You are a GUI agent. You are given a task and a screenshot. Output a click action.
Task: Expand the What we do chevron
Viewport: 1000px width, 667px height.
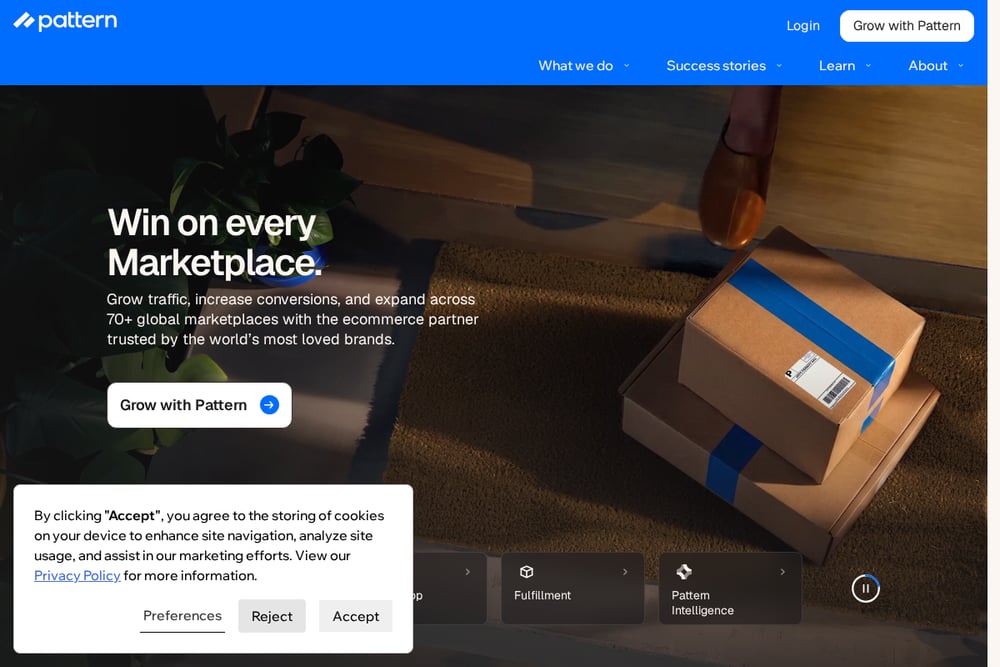626,66
